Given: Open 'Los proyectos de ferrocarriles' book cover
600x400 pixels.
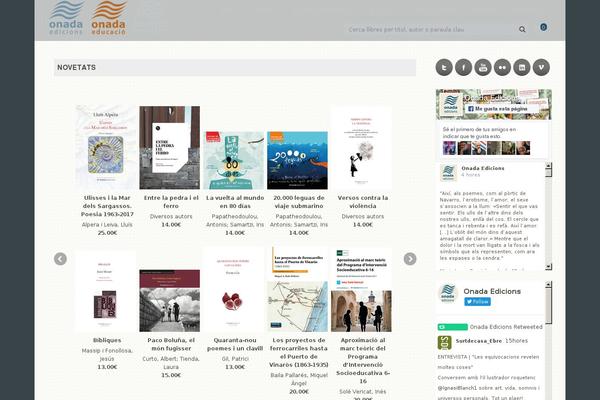Looking at the screenshot, I should (x=297, y=290).
